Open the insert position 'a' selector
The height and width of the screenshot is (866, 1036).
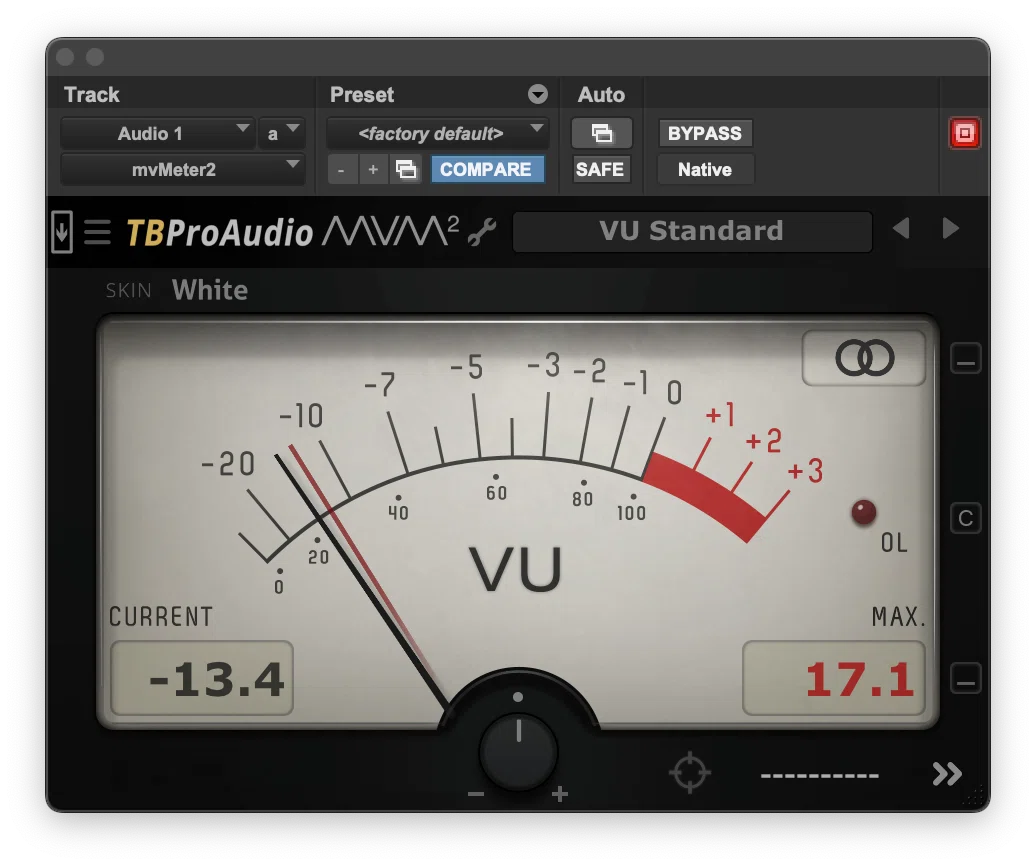point(281,133)
